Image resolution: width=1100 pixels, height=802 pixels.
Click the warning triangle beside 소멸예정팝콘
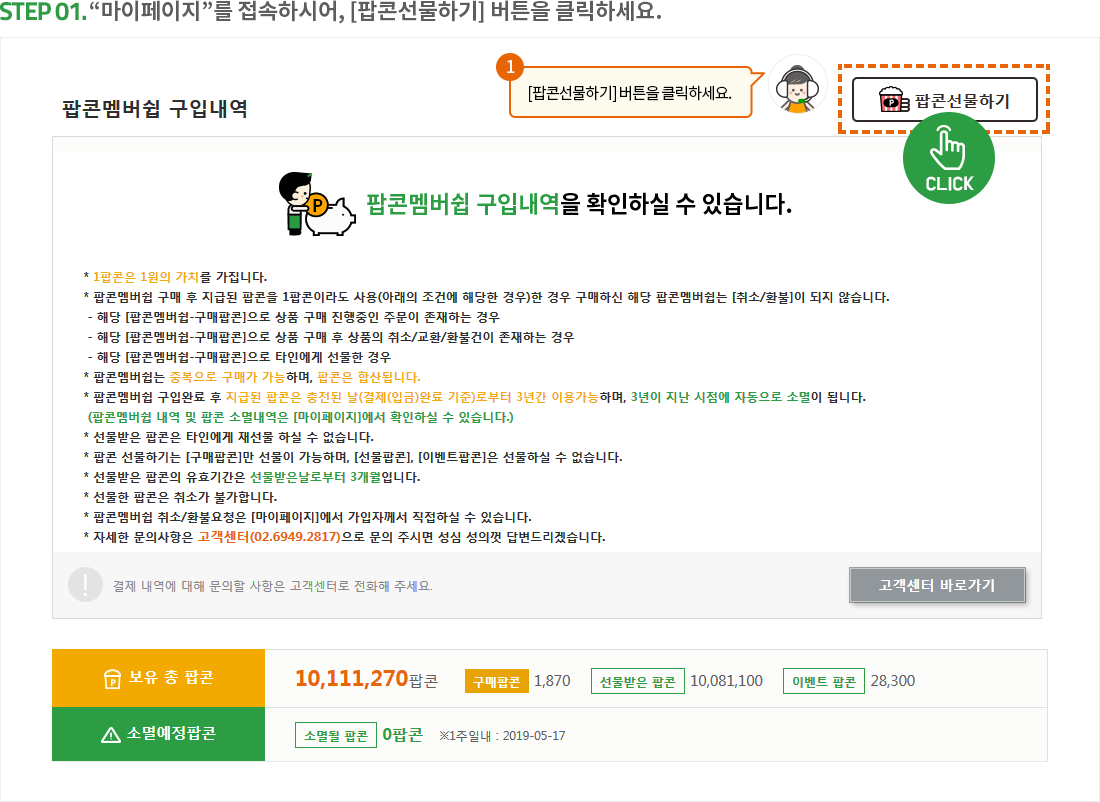tap(111, 735)
